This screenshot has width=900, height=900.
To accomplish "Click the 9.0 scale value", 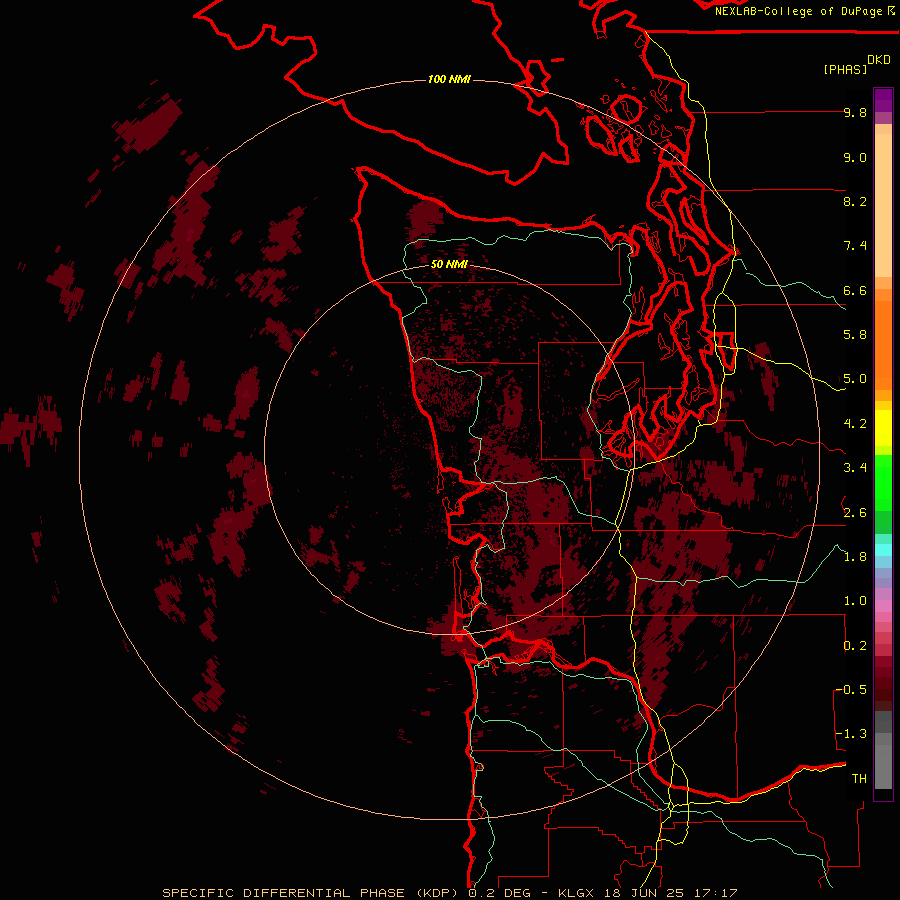I will pyautogui.click(x=855, y=157).
